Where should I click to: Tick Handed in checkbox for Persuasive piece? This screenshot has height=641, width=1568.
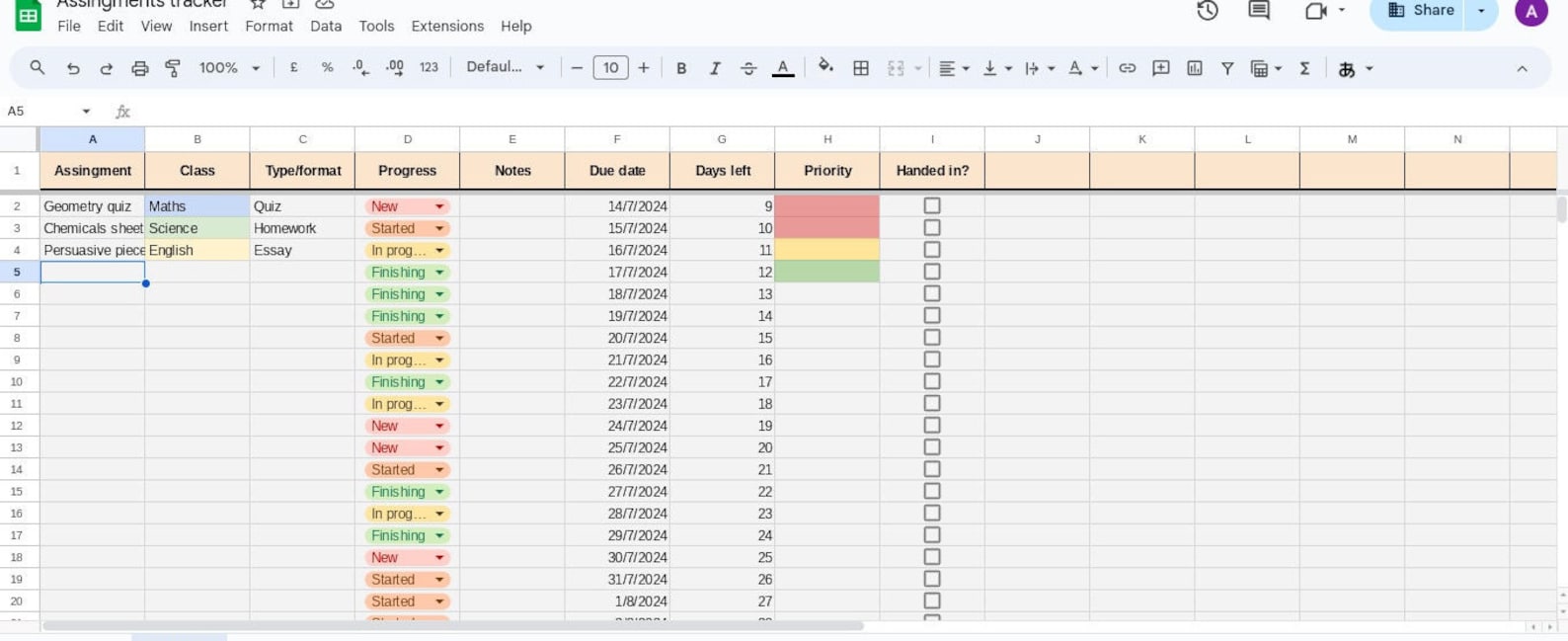(x=932, y=250)
